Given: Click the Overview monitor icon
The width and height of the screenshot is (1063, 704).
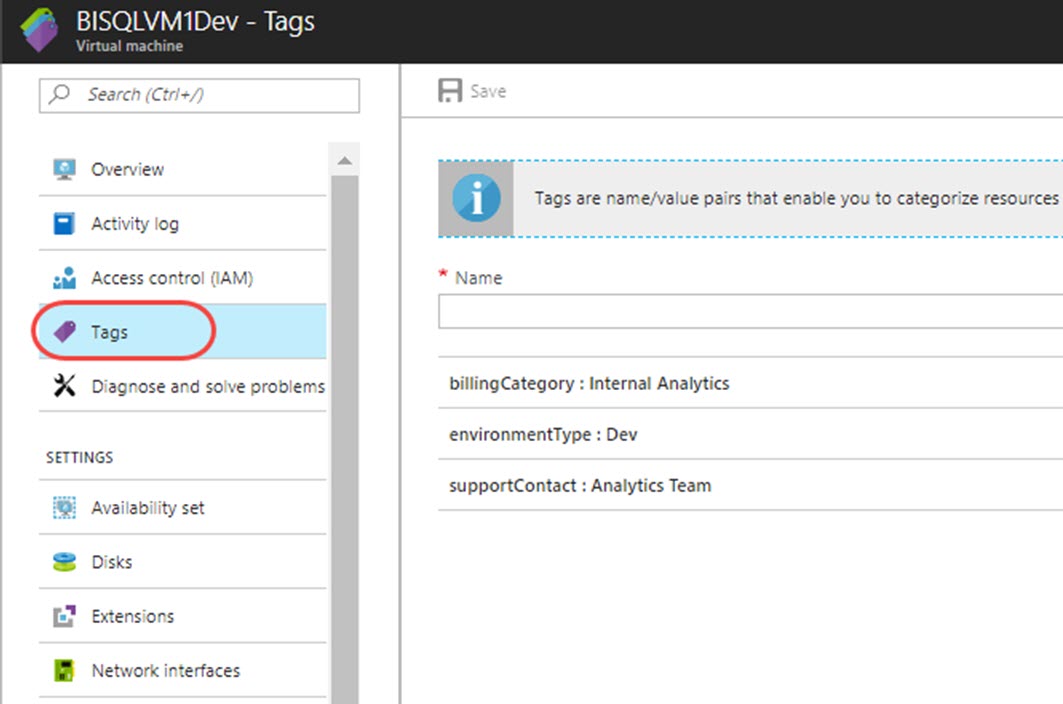Looking at the screenshot, I should (64, 169).
